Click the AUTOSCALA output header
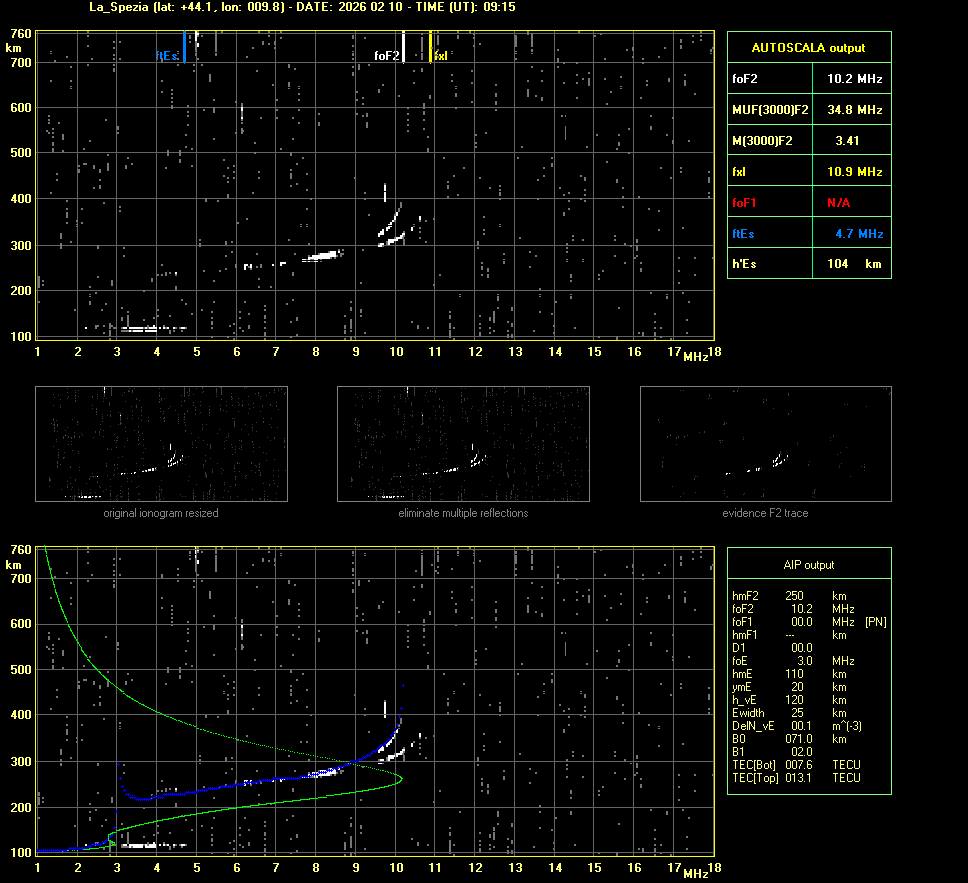 tap(808, 47)
